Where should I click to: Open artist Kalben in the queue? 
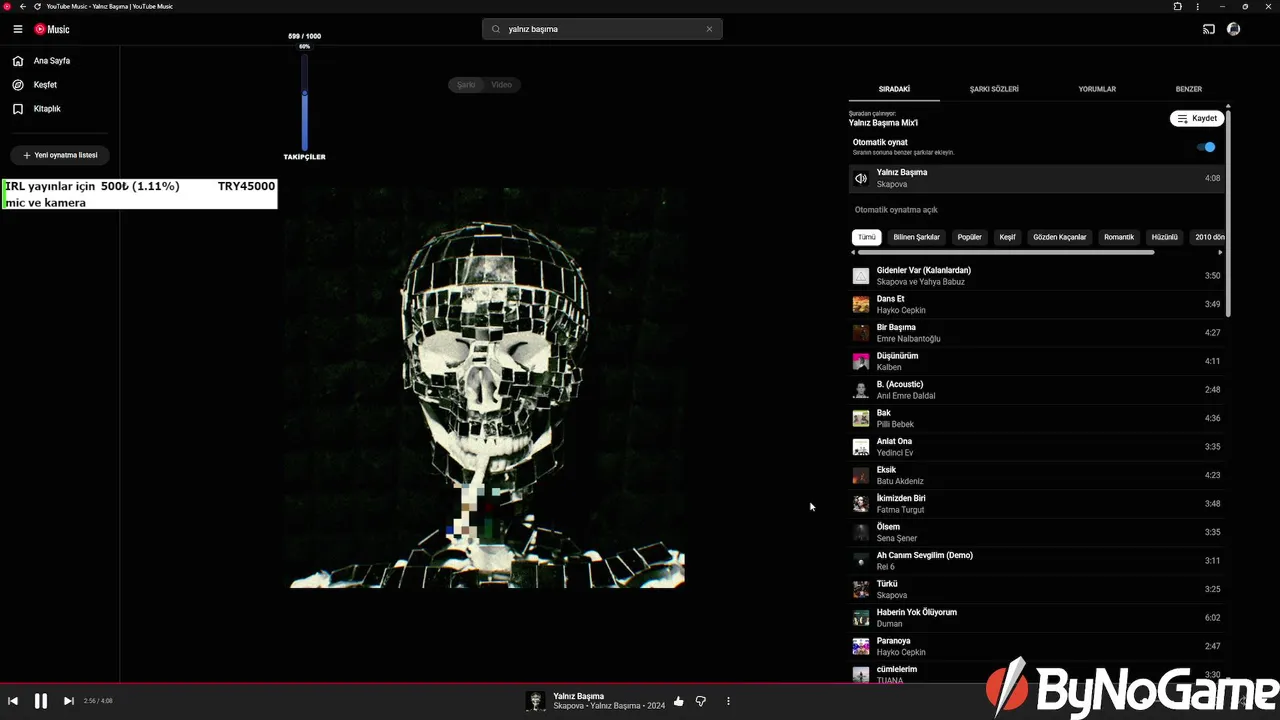tap(889, 367)
